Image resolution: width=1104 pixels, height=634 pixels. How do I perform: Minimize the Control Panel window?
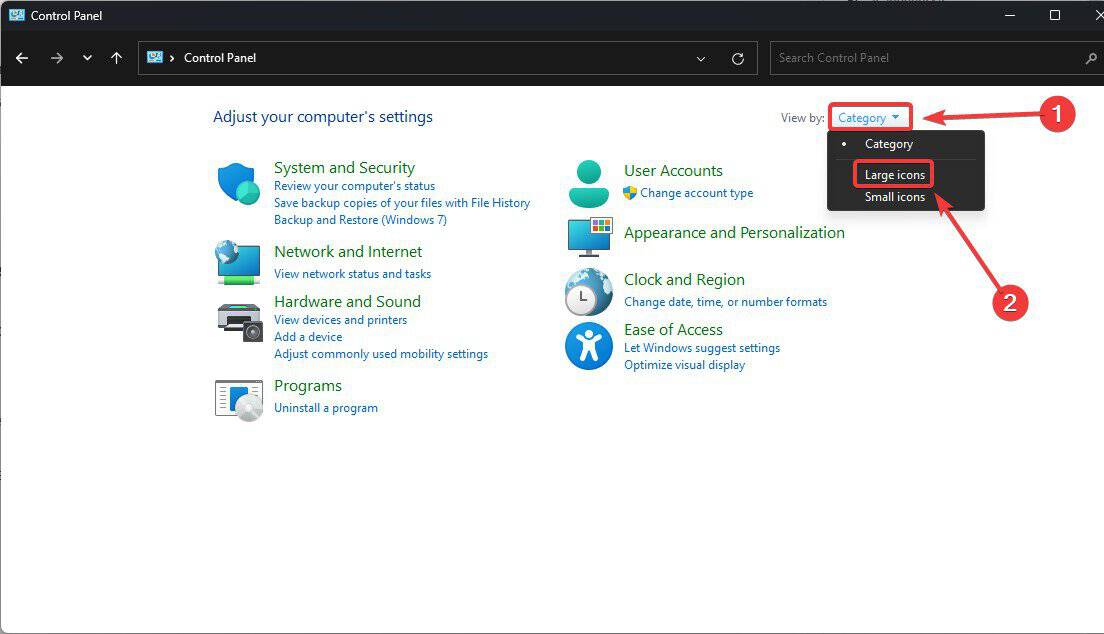1010,15
